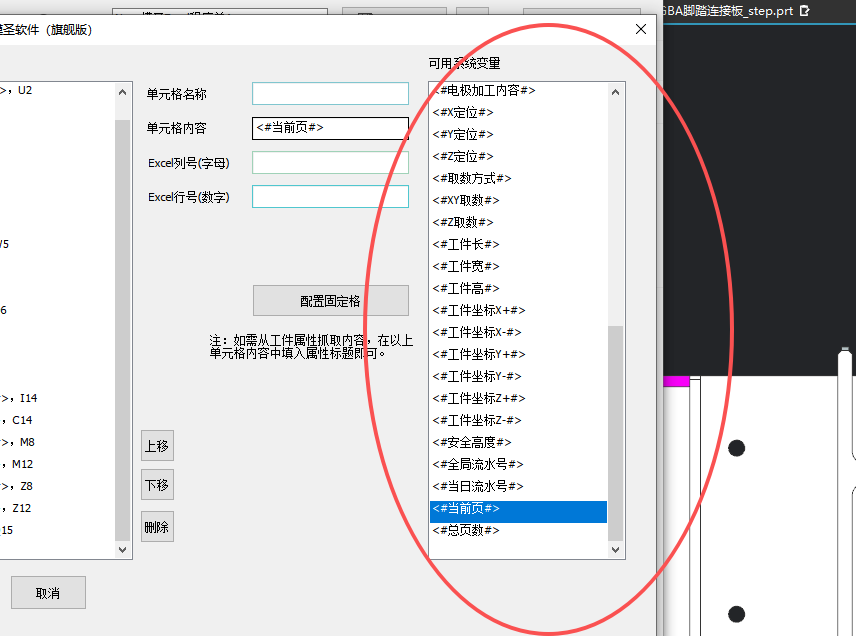Click the 删除 button
The image size is (856, 636).
pyautogui.click(x=157, y=527)
